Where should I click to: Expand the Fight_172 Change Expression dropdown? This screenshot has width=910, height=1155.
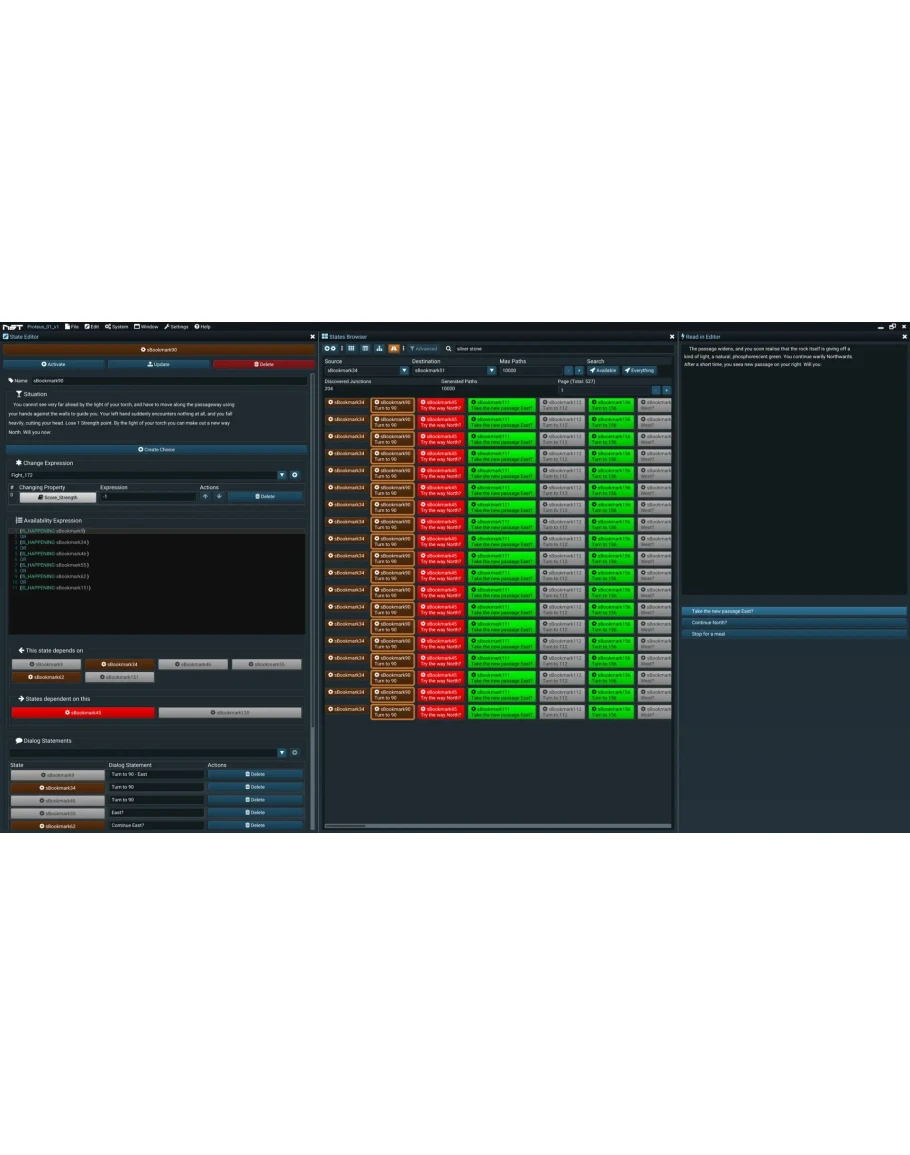click(281, 475)
